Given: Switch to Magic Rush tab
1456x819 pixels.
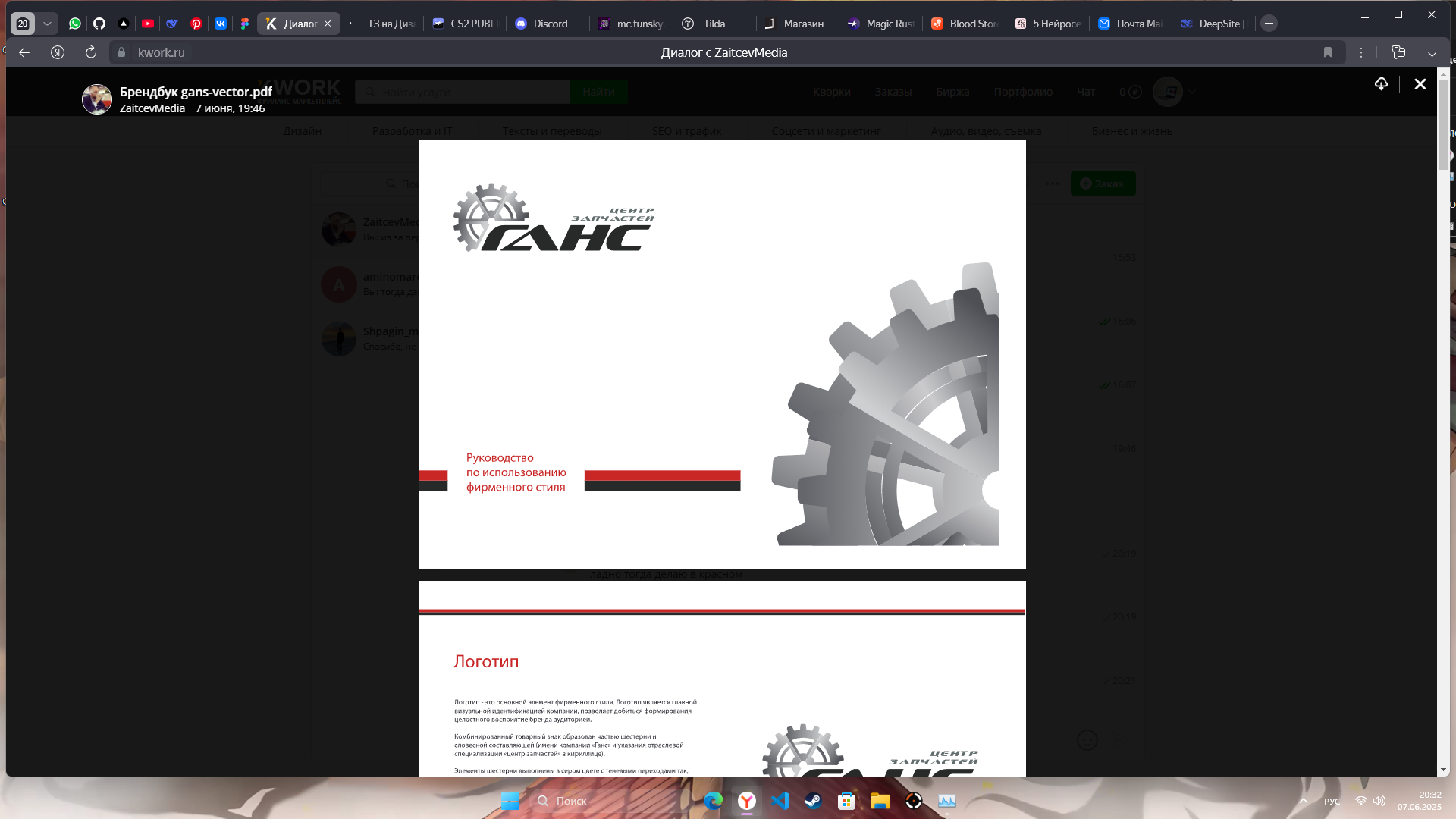Looking at the screenshot, I should (880, 24).
